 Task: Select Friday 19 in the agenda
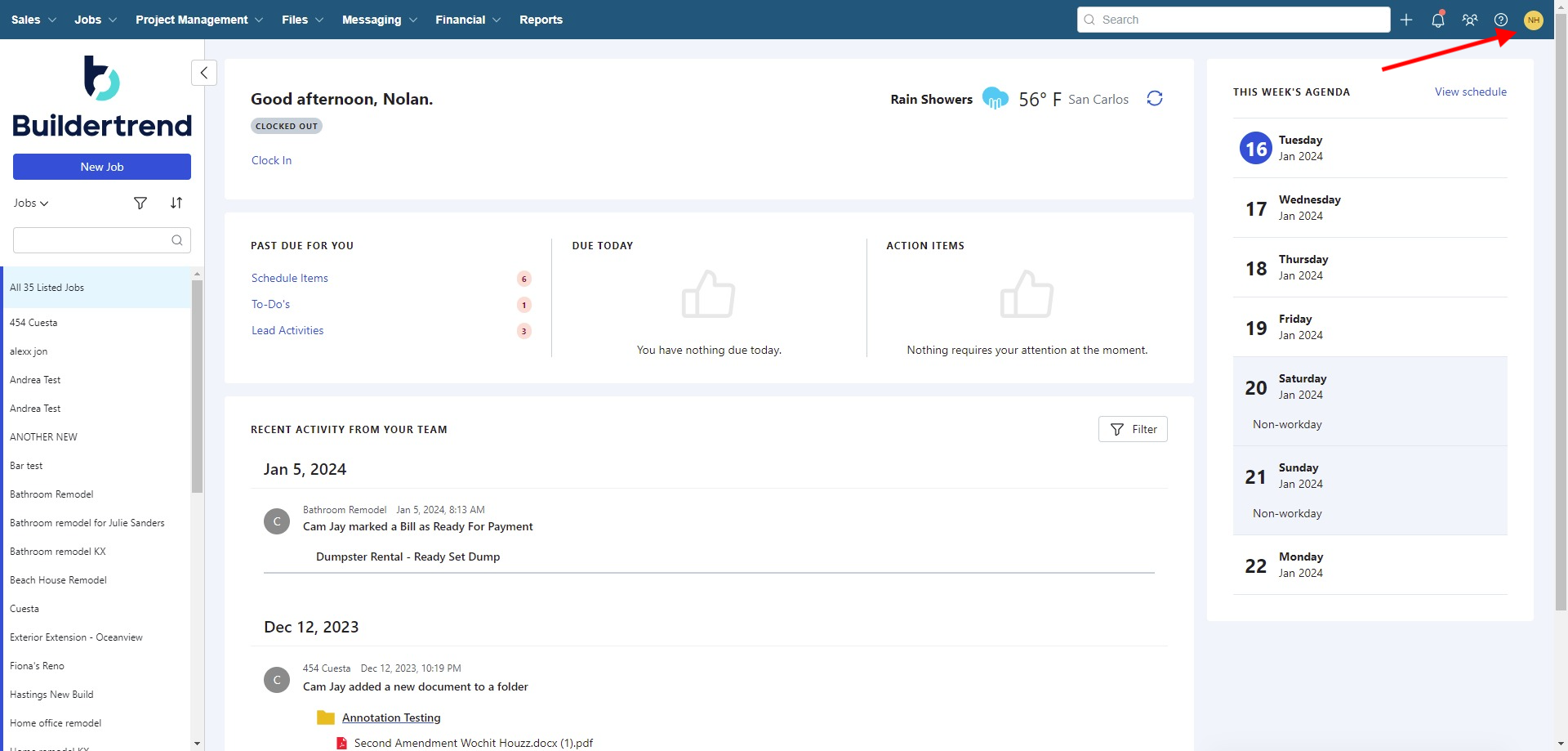coord(1370,327)
